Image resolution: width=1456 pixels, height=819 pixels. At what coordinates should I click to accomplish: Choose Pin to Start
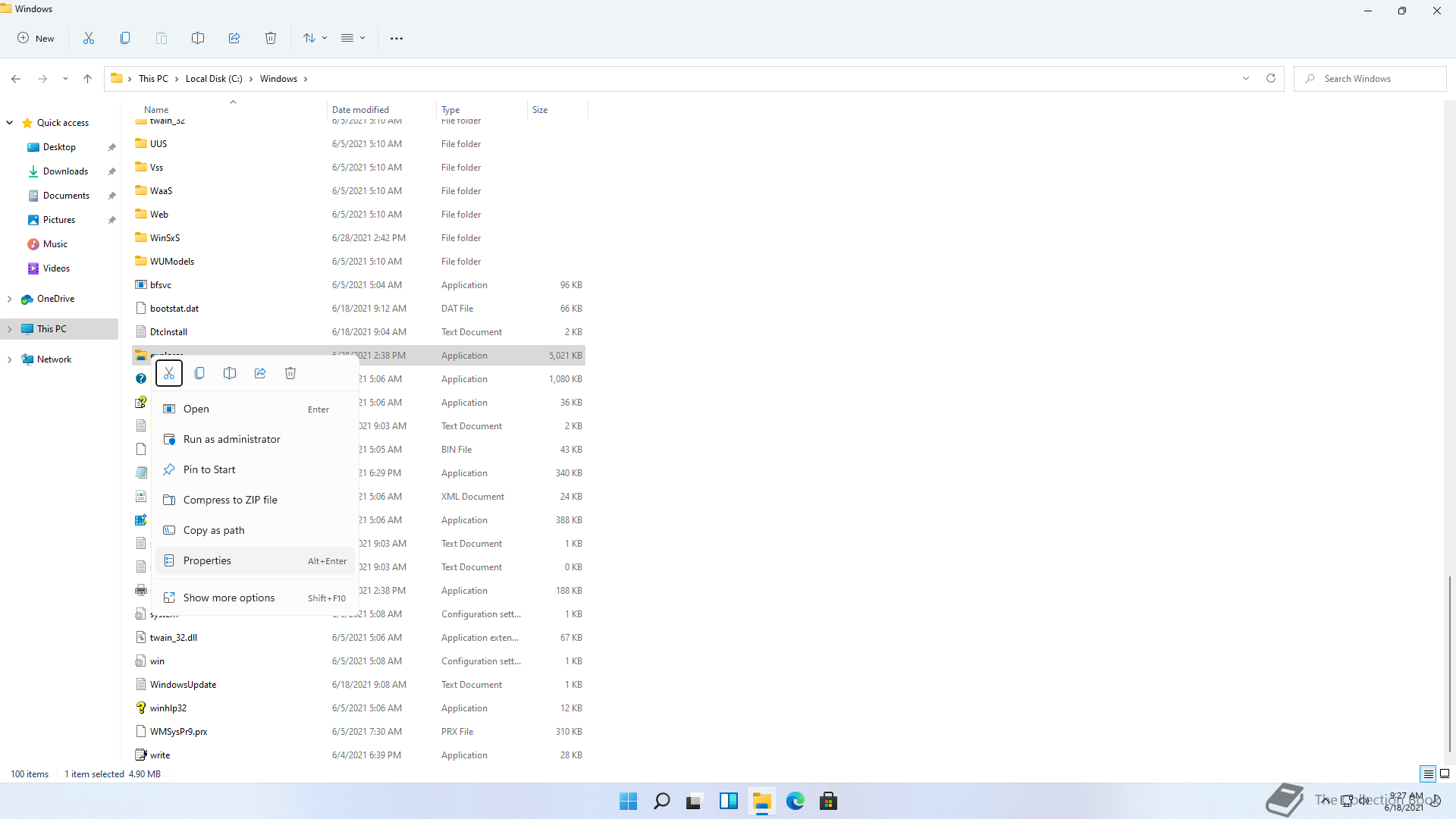click(x=255, y=469)
